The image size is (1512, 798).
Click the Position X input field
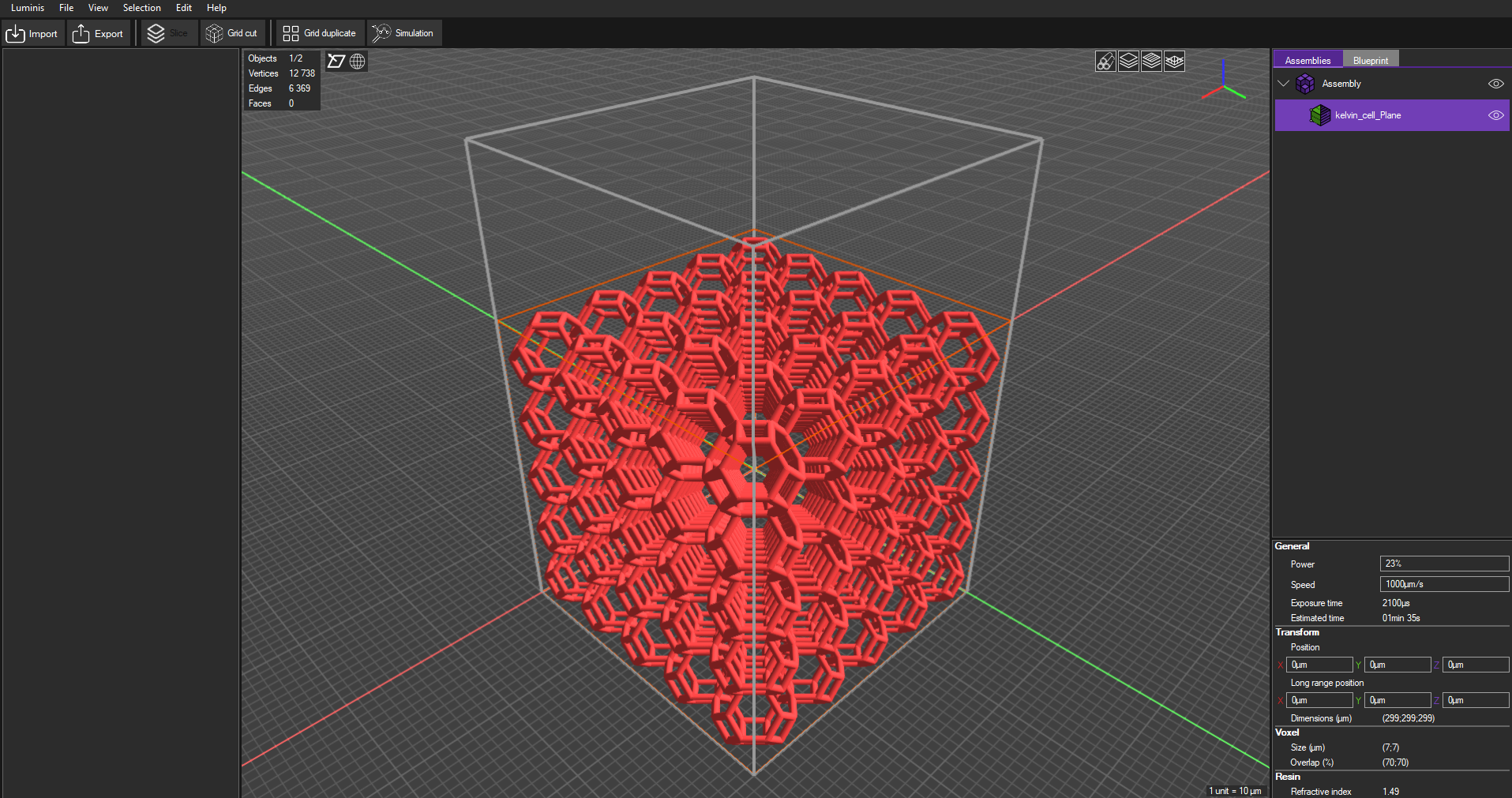(1319, 665)
